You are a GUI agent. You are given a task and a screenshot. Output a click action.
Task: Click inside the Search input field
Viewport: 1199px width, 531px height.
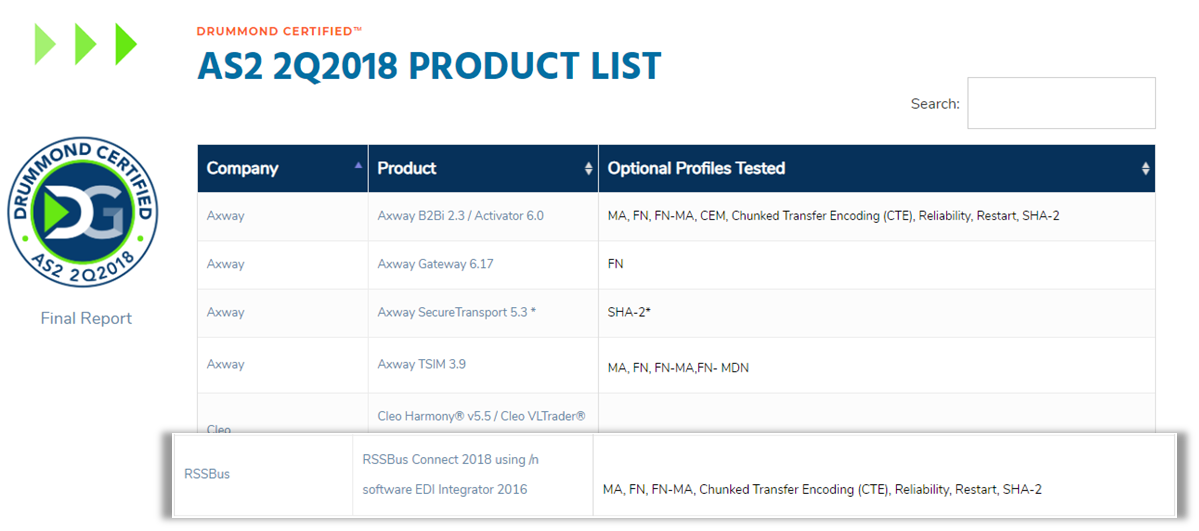1061,103
